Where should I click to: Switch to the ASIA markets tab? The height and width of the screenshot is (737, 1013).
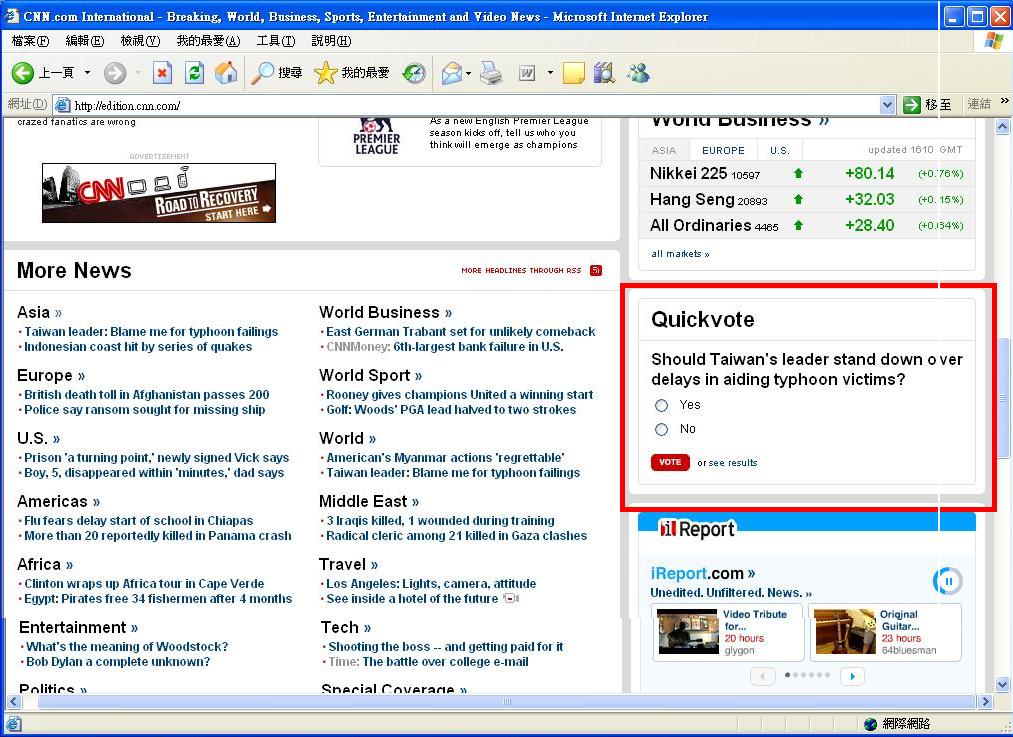[x=663, y=151]
